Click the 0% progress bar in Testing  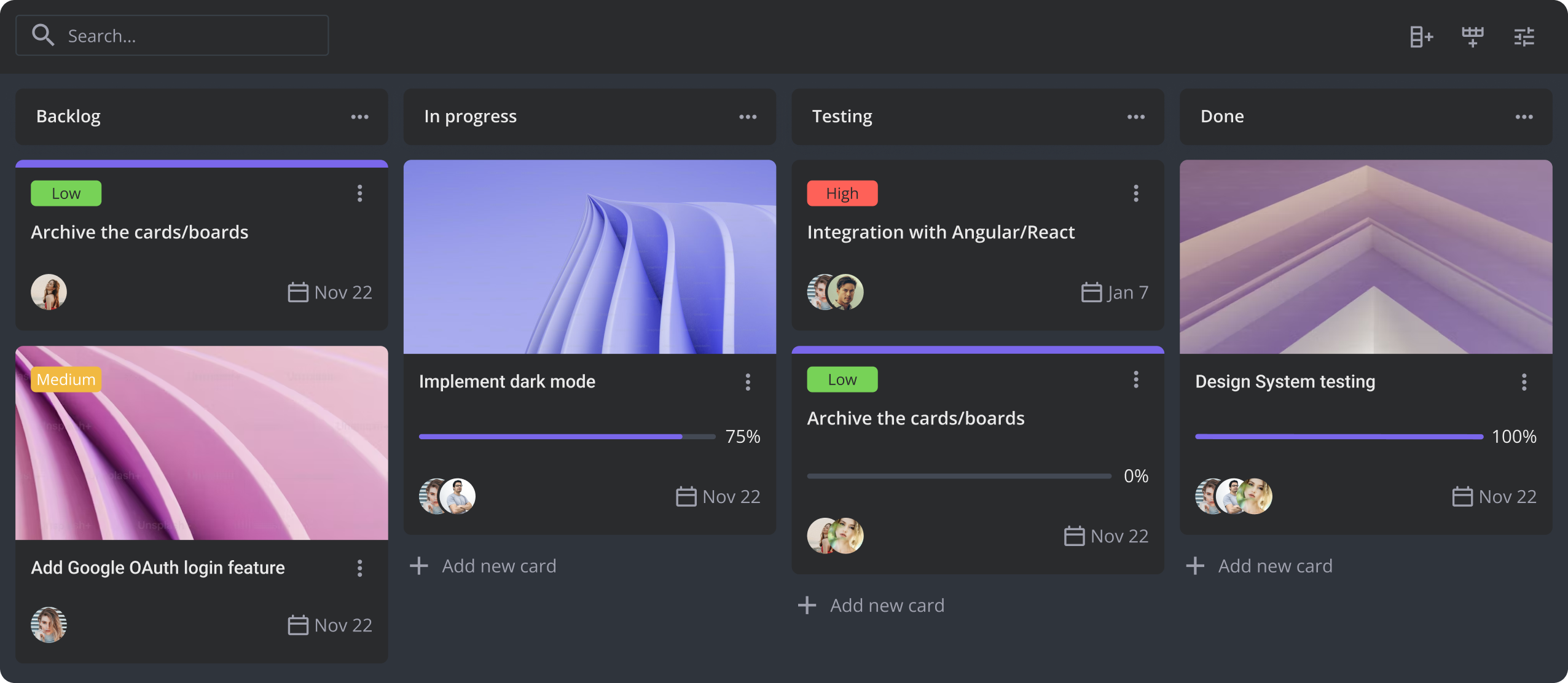[x=959, y=476]
